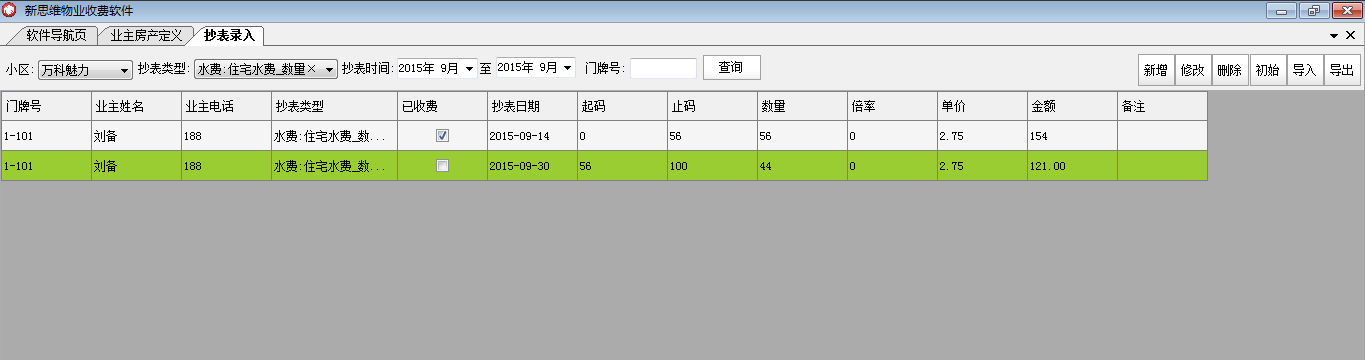Click 止码 cell showing 100

(x=712, y=166)
